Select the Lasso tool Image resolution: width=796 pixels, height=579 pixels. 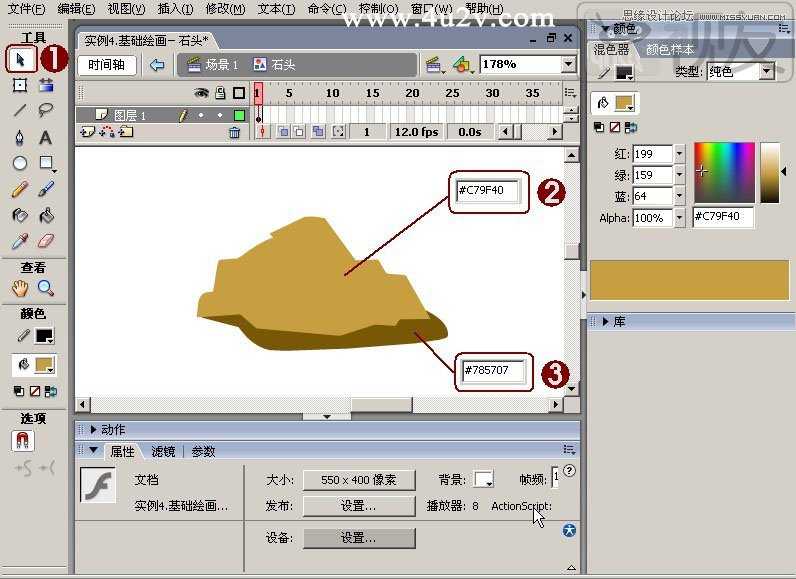coord(46,110)
